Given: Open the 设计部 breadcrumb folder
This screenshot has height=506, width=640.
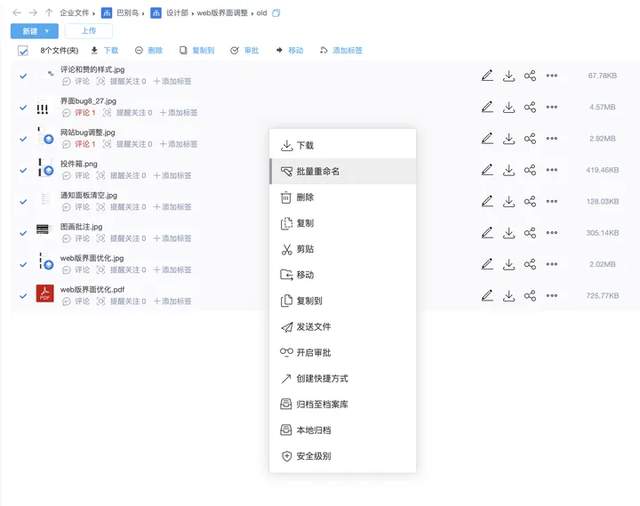Looking at the screenshot, I should (177, 13).
